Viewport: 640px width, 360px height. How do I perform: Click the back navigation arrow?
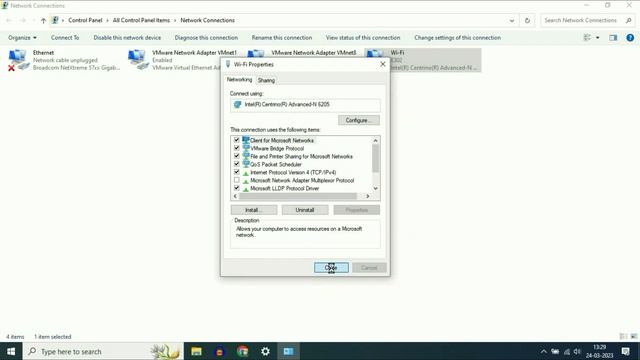(x=9, y=20)
